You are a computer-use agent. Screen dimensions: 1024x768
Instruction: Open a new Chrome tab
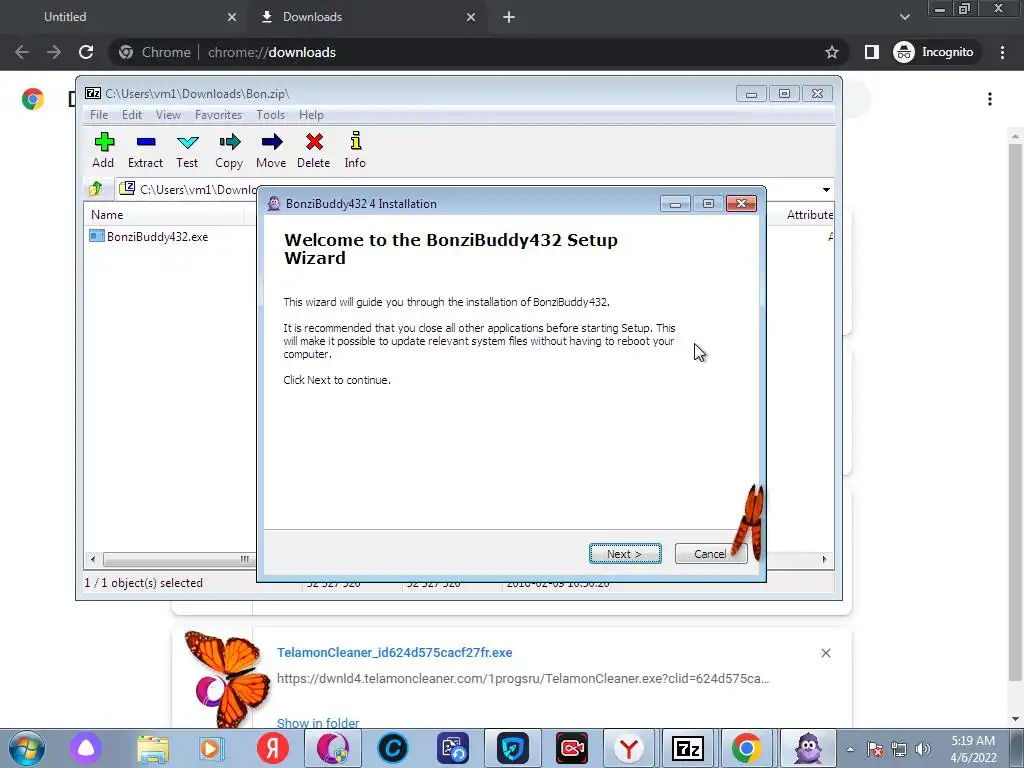509,17
